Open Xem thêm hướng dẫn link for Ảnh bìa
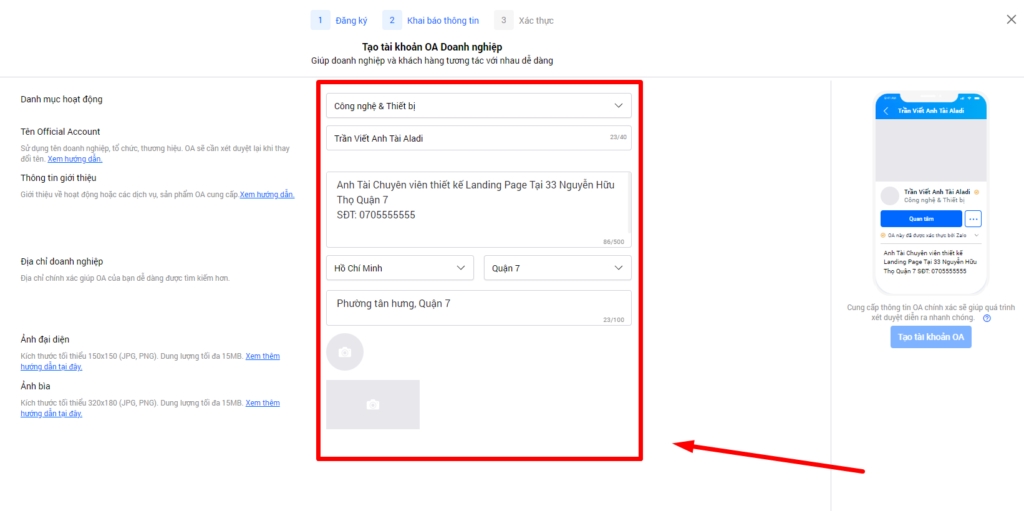Screen dimensions: 1024x511 point(262,403)
